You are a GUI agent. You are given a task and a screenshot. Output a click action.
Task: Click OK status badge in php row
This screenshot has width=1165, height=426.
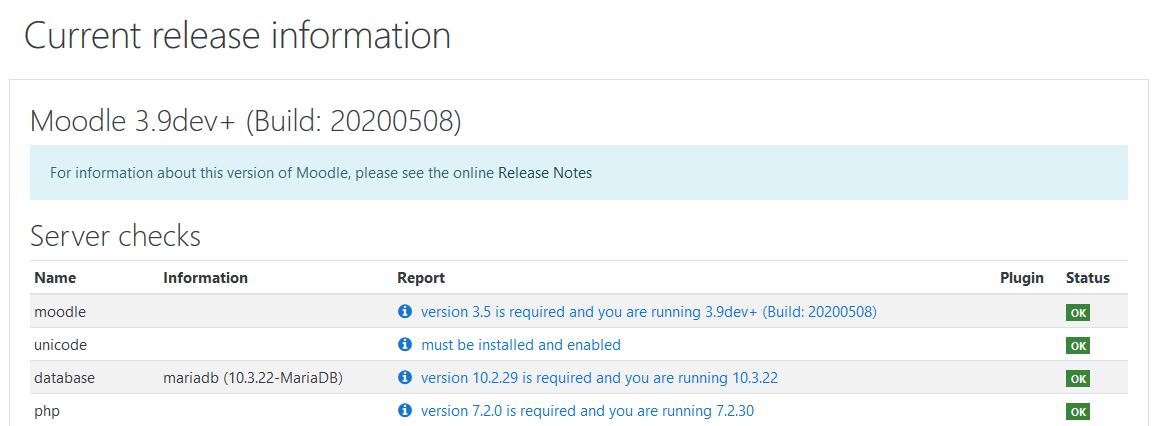(x=1078, y=411)
